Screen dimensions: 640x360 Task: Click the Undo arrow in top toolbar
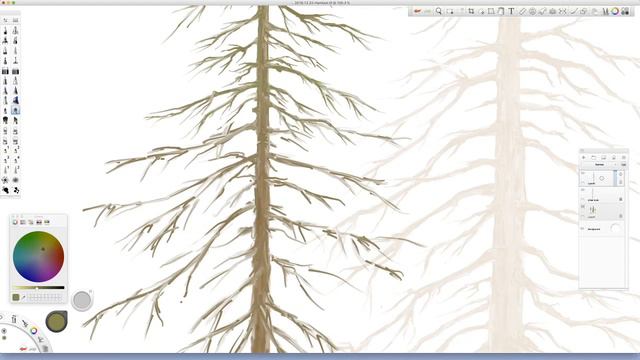click(x=417, y=11)
